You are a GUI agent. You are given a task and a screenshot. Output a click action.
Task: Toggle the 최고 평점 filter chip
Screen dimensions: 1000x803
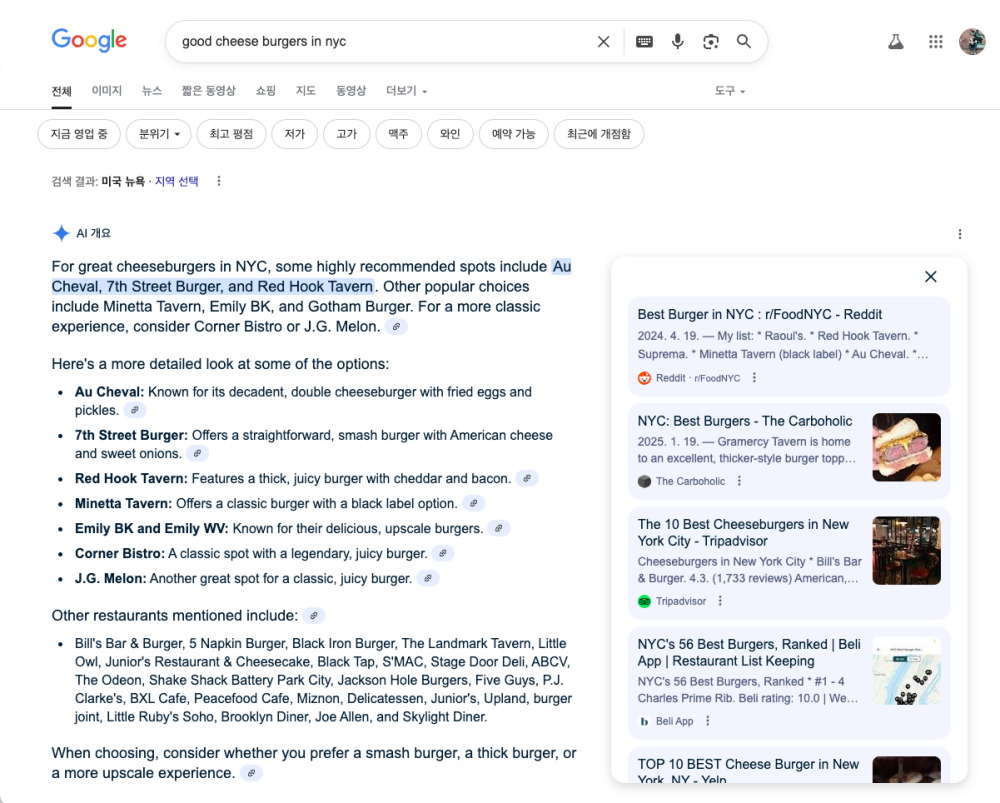[x=231, y=134]
